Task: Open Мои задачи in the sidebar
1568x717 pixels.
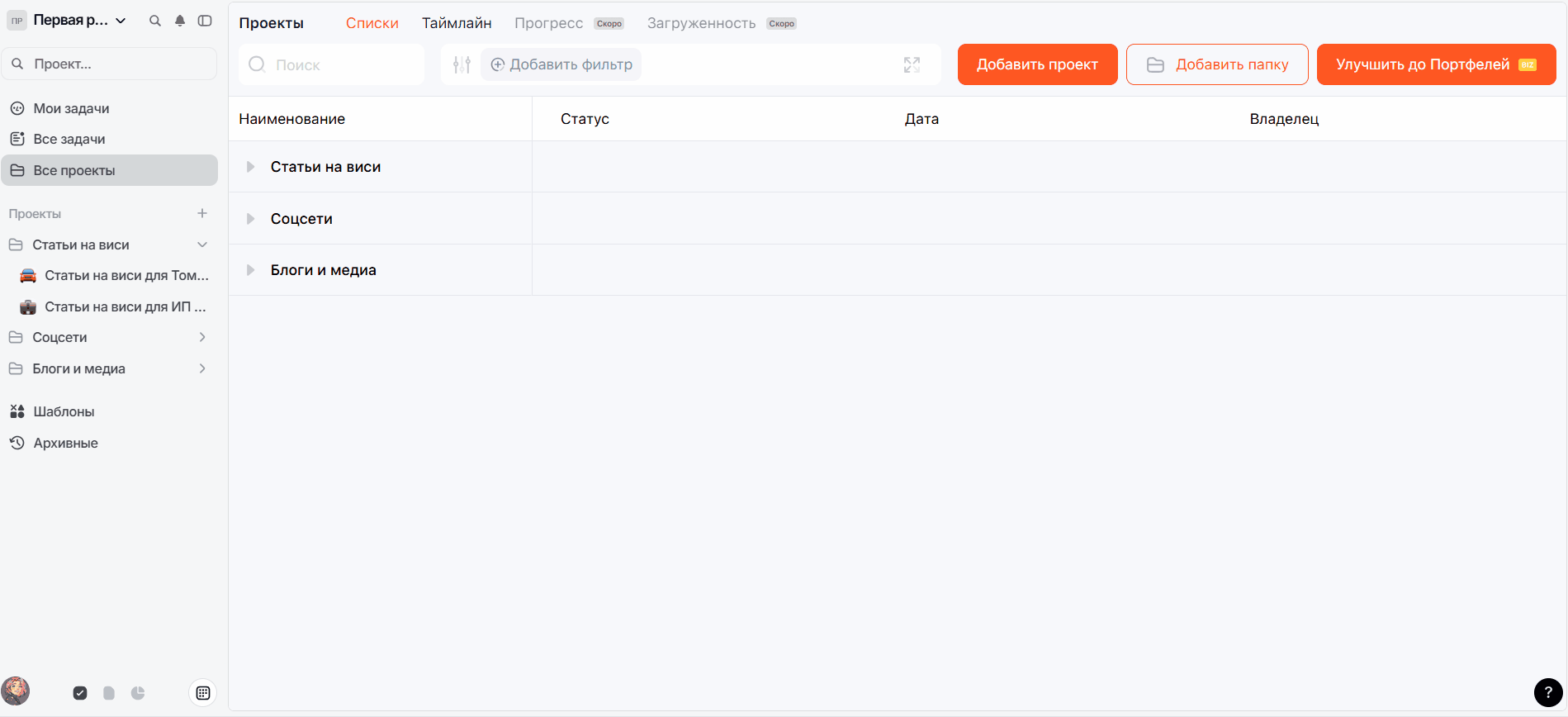Action: pyautogui.click(x=71, y=108)
